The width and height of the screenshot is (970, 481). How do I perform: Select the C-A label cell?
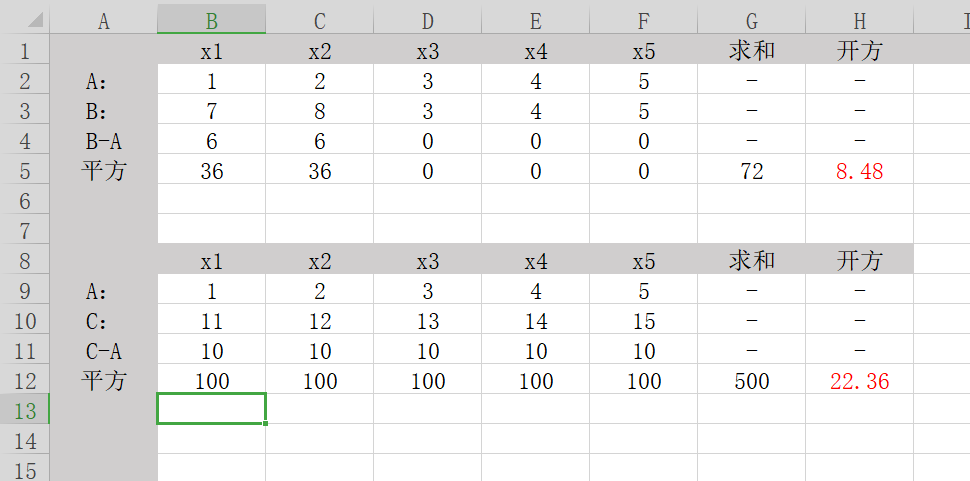(x=103, y=350)
